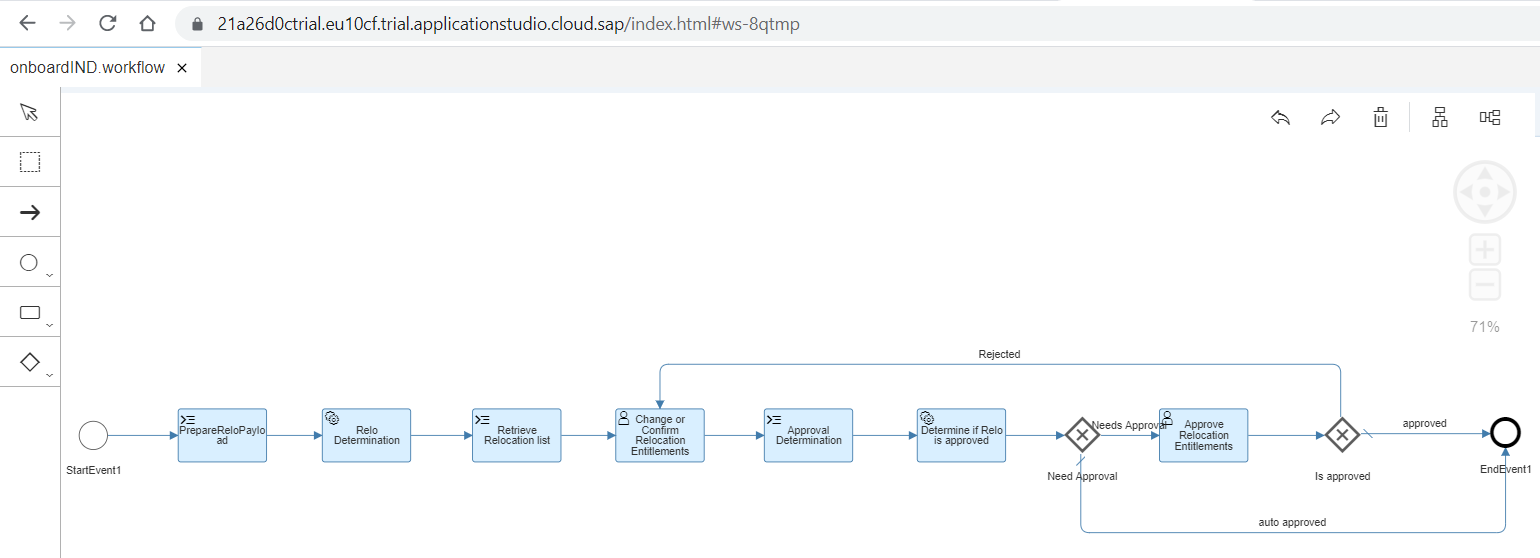
Task: Switch to onboardIND.workflow tab
Action: [x=87, y=68]
